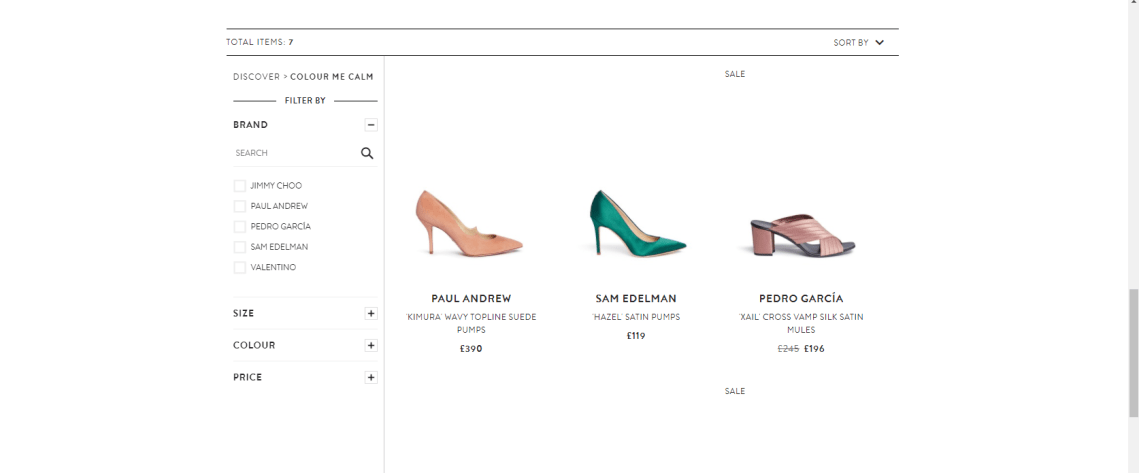The width and height of the screenshot is (1139, 473).
Task: Open 'Hazel' Satin Pumps product link
Action: (x=635, y=317)
